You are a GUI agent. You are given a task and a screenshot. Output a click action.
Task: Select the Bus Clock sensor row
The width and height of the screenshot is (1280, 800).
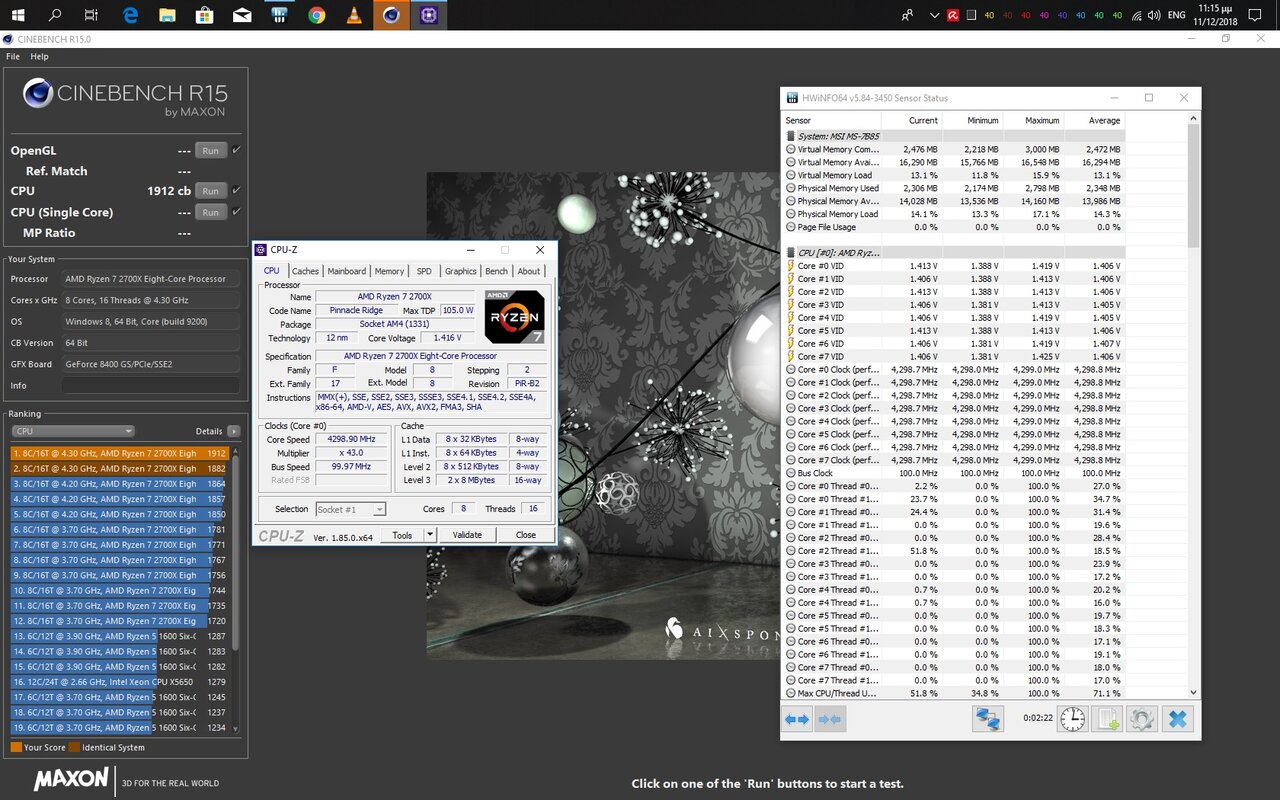(x=954, y=473)
